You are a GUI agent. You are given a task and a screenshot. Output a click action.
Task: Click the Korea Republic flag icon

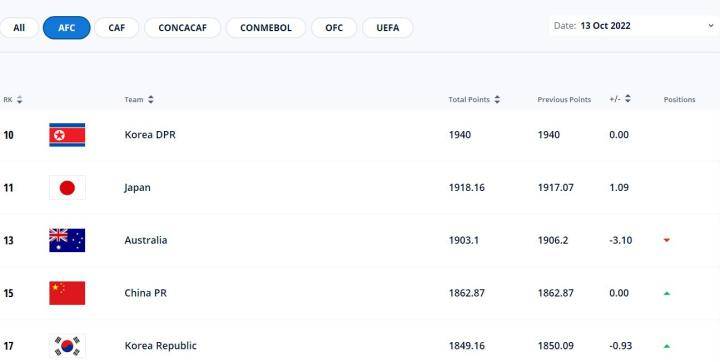(67, 346)
